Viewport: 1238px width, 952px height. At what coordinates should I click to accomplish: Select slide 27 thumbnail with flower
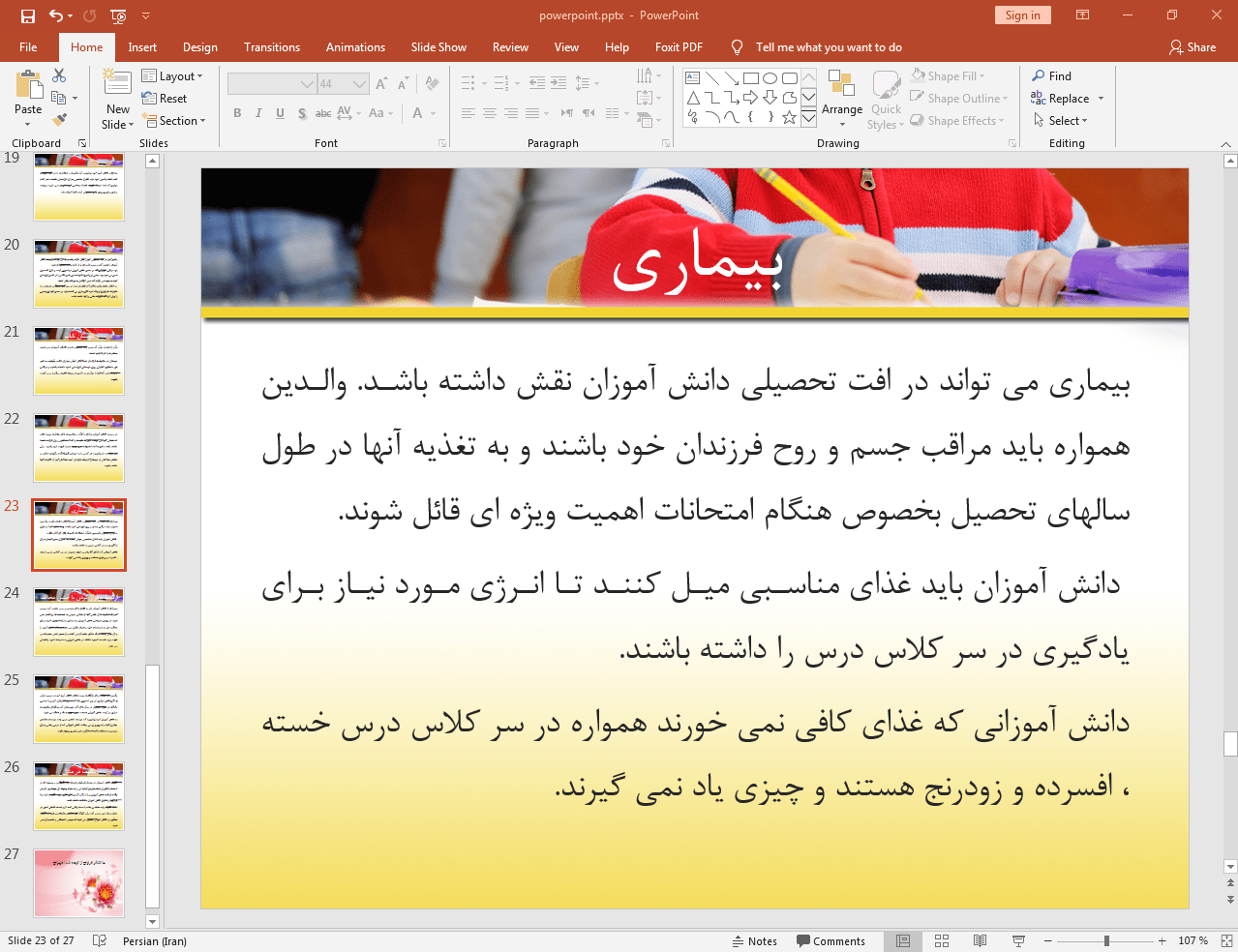79,883
